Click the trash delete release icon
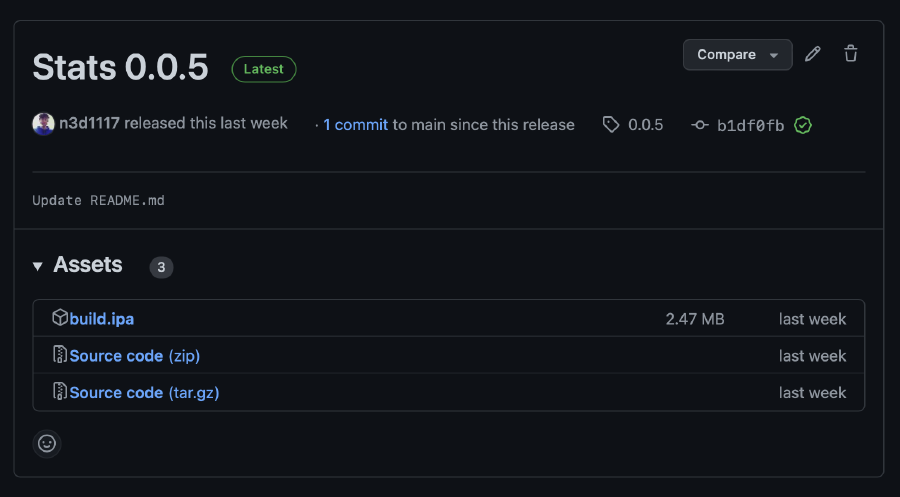This screenshot has width=900, height=497. click(851, 54)
